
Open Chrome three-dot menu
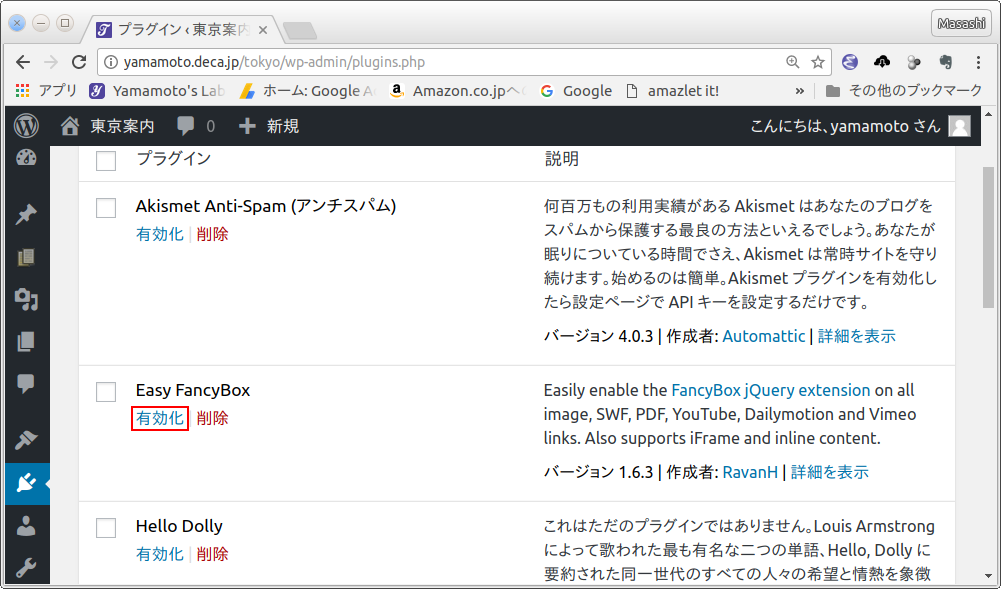pos(978,62)
